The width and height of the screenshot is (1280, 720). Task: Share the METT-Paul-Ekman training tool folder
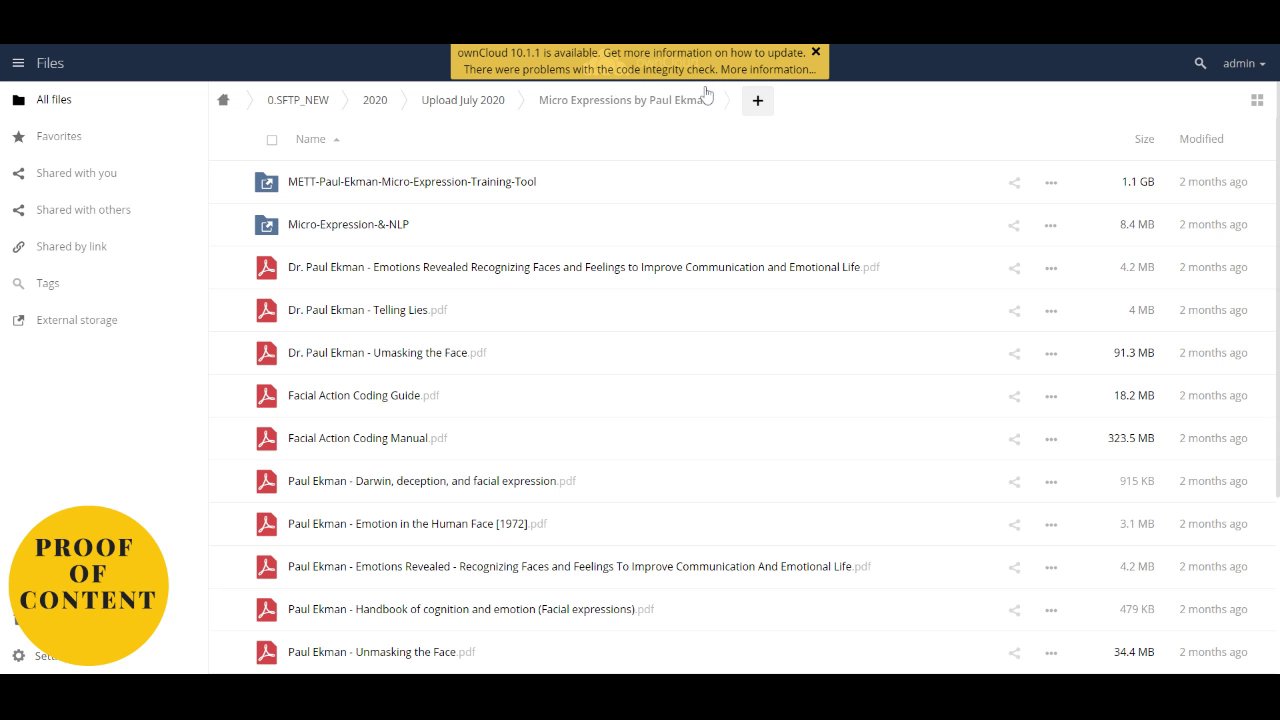pos(1014,183)
